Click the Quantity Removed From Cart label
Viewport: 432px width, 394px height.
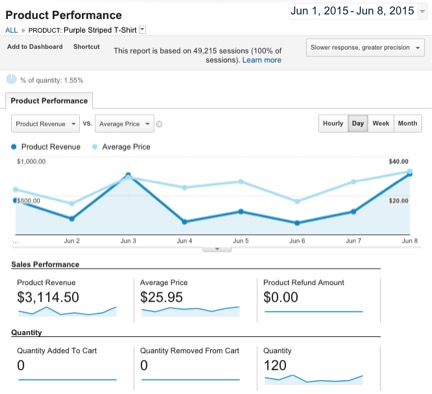(189, 351)
